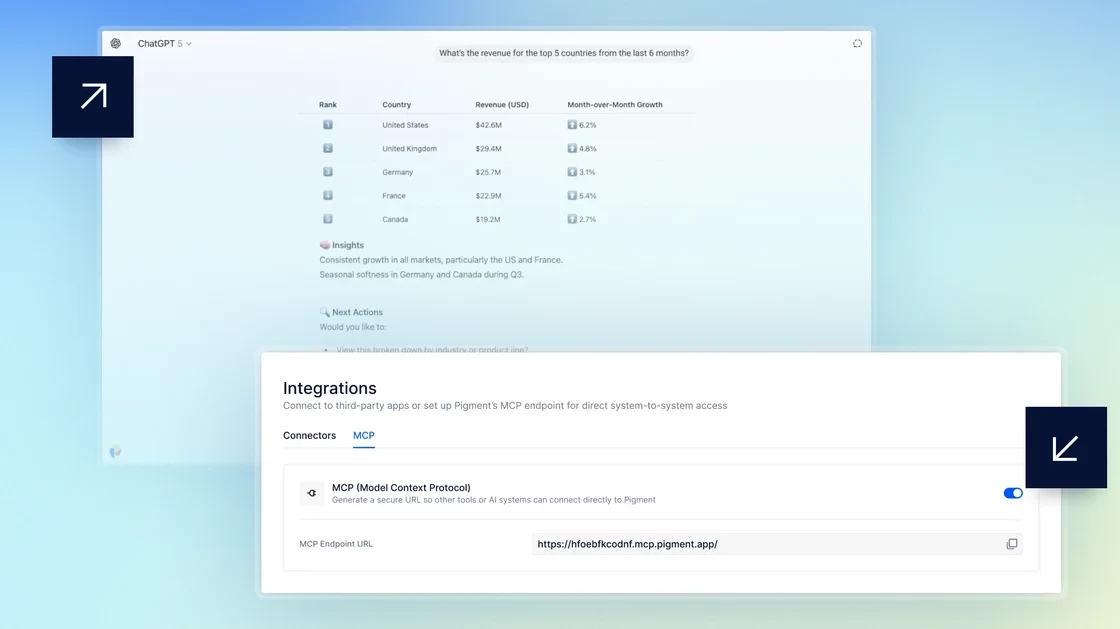Click the temporary chat icon in ChatGPT window
The height and width of the screenshot is (629, 1120).
[x=857, y=44]
